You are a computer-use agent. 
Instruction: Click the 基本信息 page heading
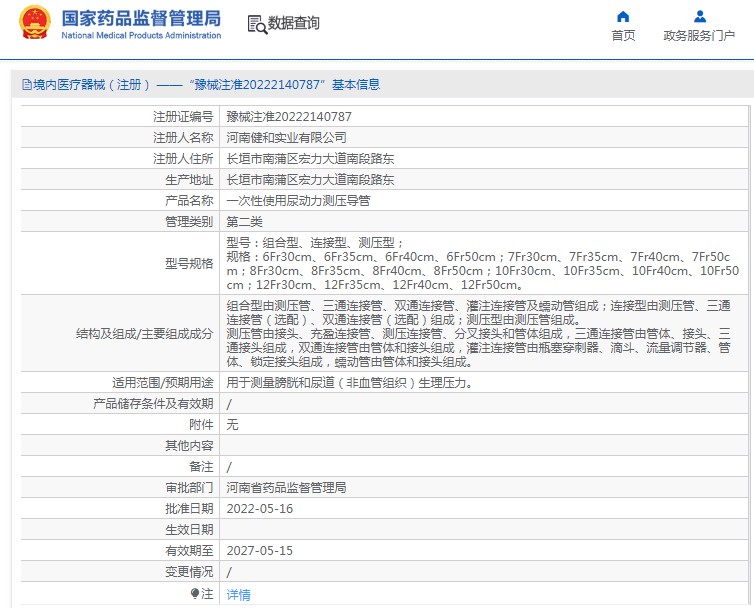click(356, 85)
